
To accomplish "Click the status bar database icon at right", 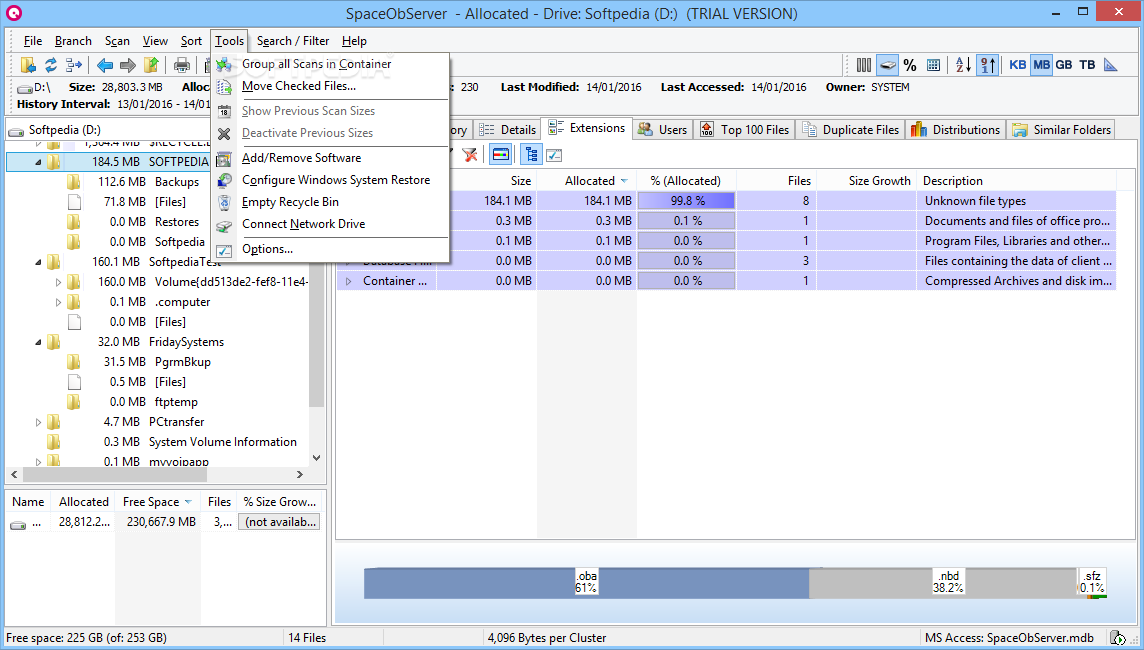I will point(1117,638).
